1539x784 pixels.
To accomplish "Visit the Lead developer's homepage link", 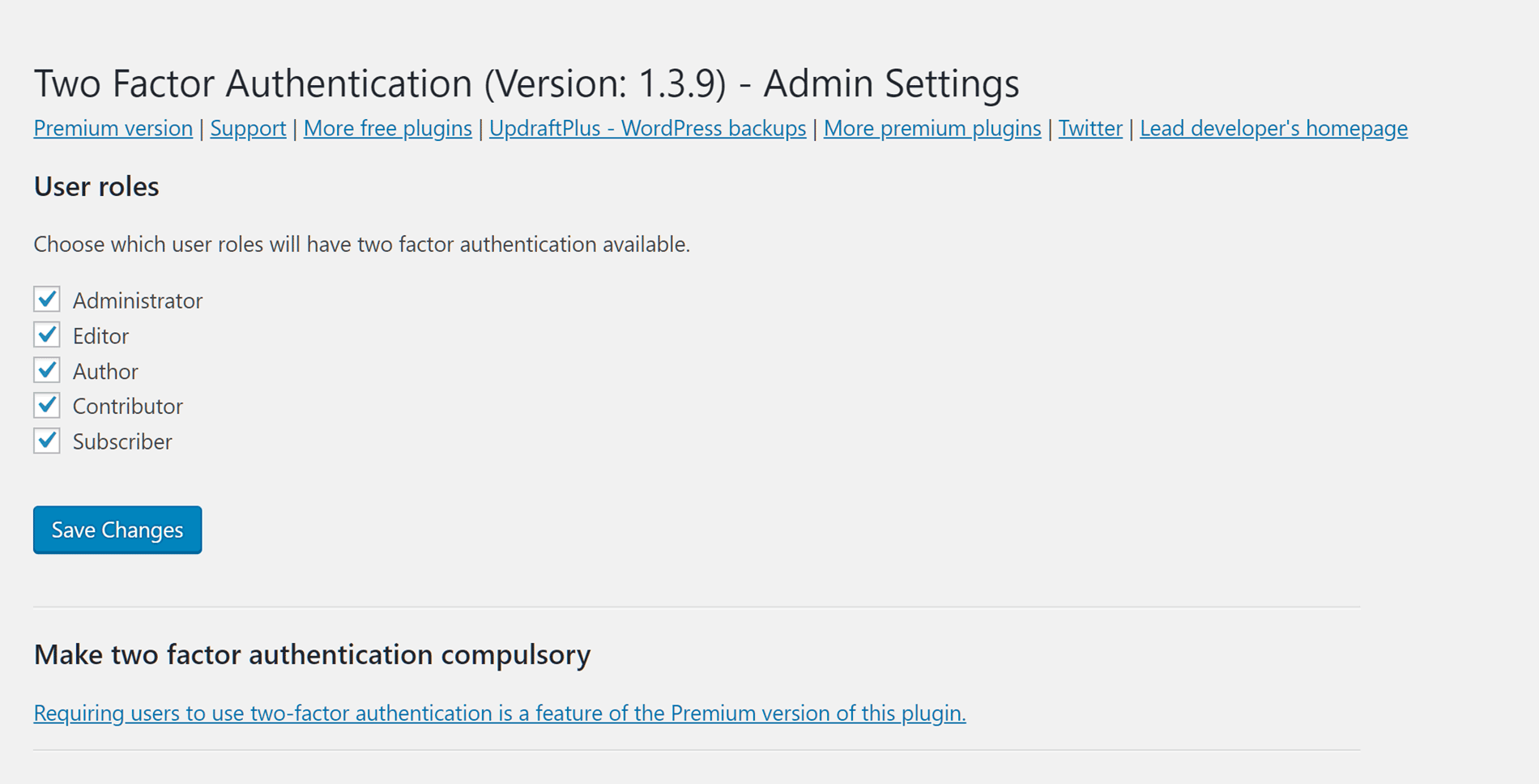I will pyautogui.click(x=1273, y=128).
